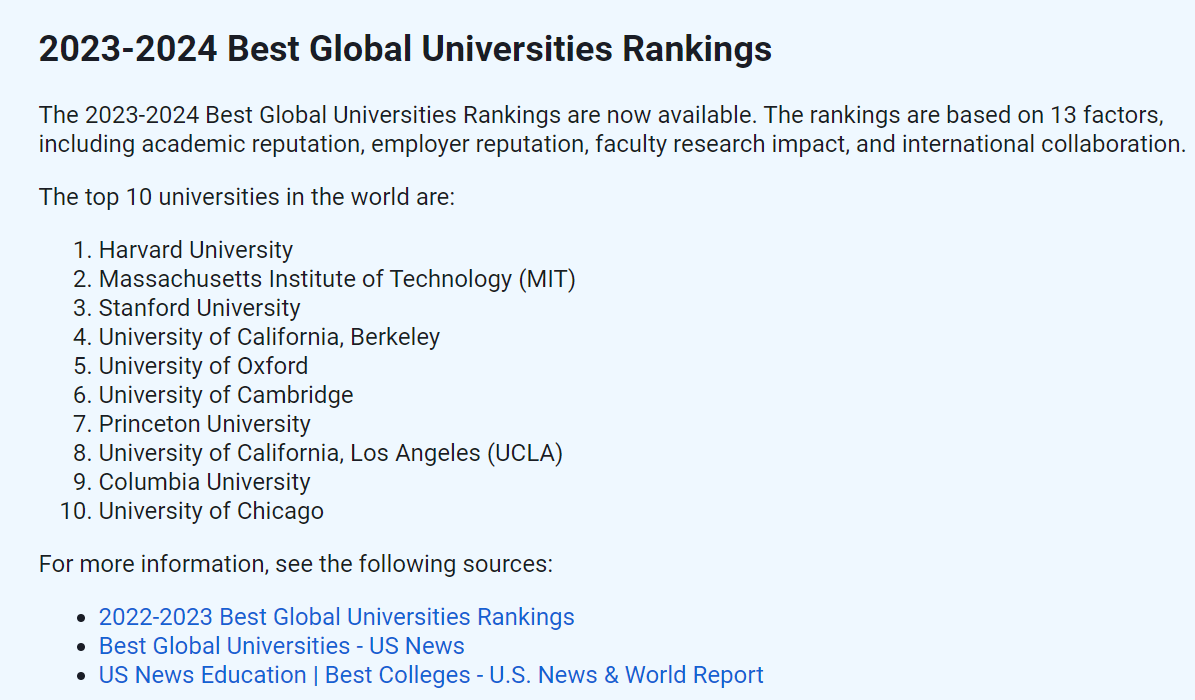Image resolution: width=1195 pixels, height=700 pixels.
Task: Select the Massachusetts Institute of Technology entry
Action: point(337,279)
